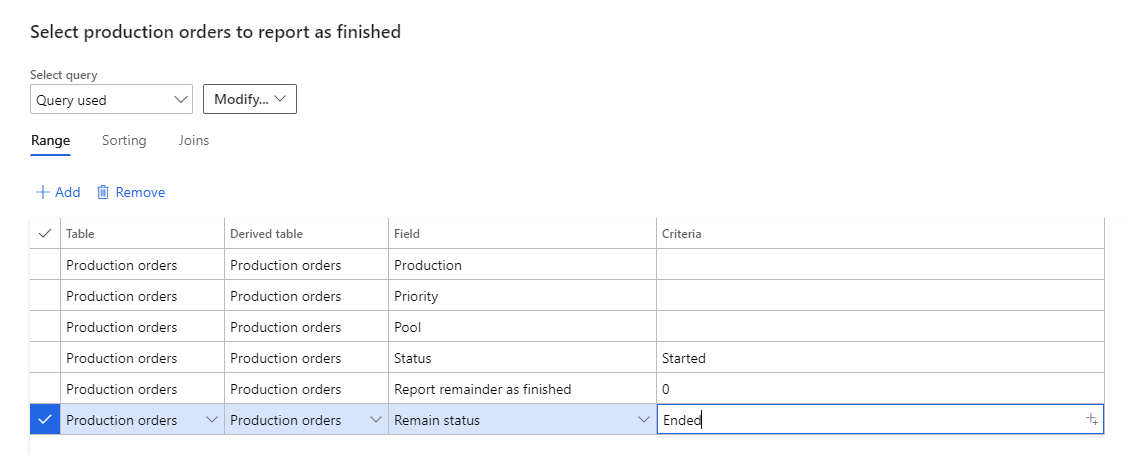Open Table dropdown arrow in last row
Screen dimensions: 1128x454
click(212, 420)
